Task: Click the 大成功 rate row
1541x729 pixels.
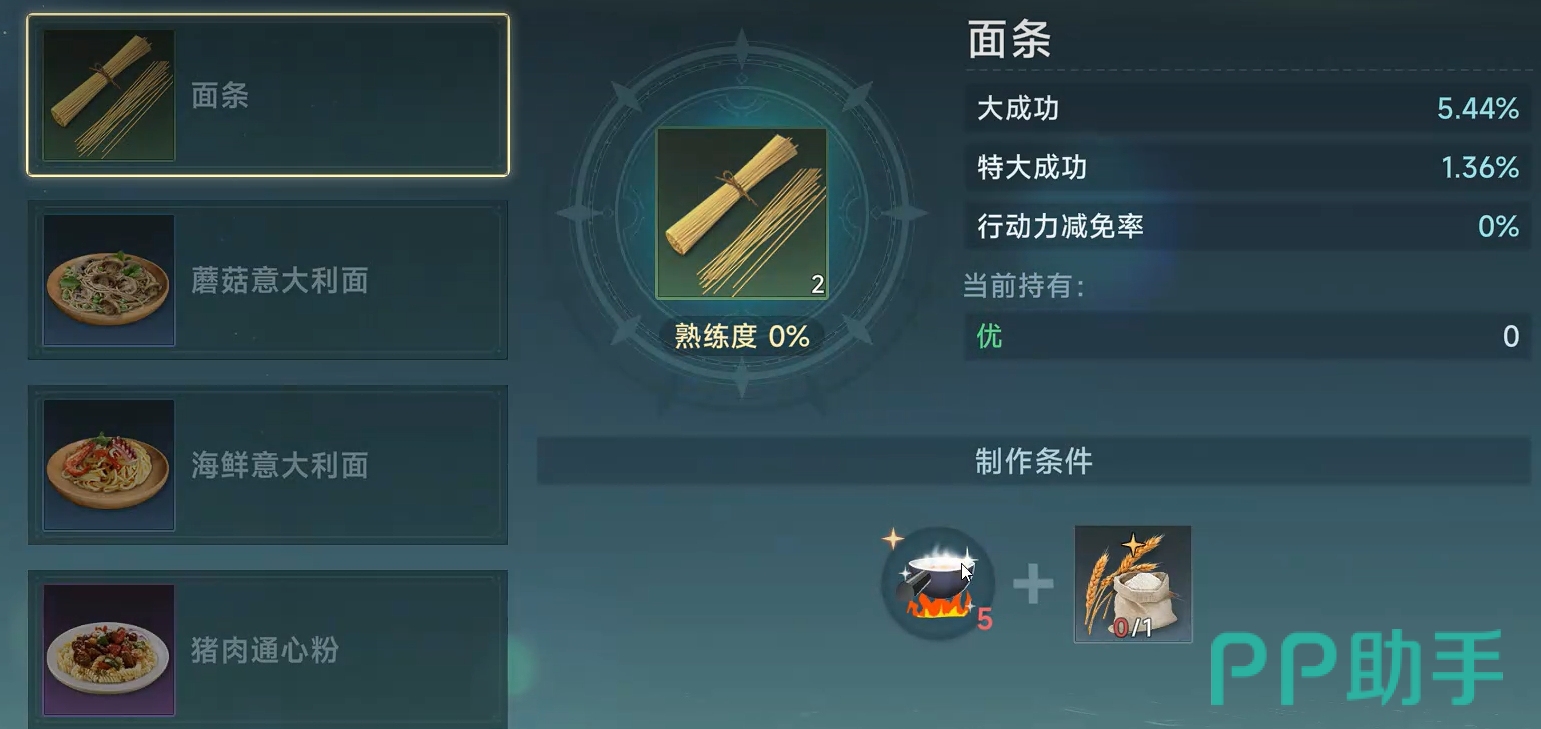Action: coord(1248,108)
